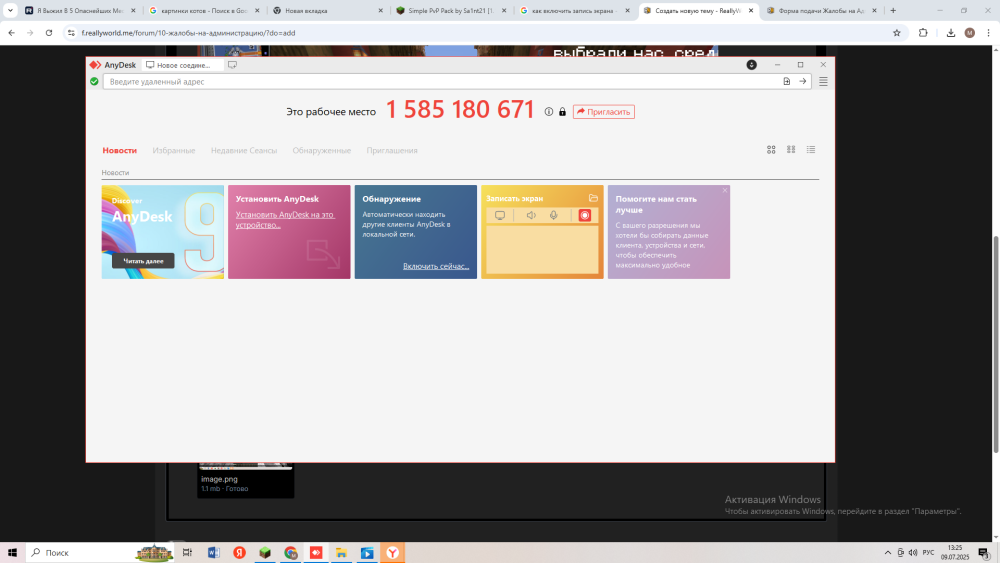Screen dimensions: 1000x563
Task: Click the 'Читать далее' button on Discover card
Action: coord(143,261)
